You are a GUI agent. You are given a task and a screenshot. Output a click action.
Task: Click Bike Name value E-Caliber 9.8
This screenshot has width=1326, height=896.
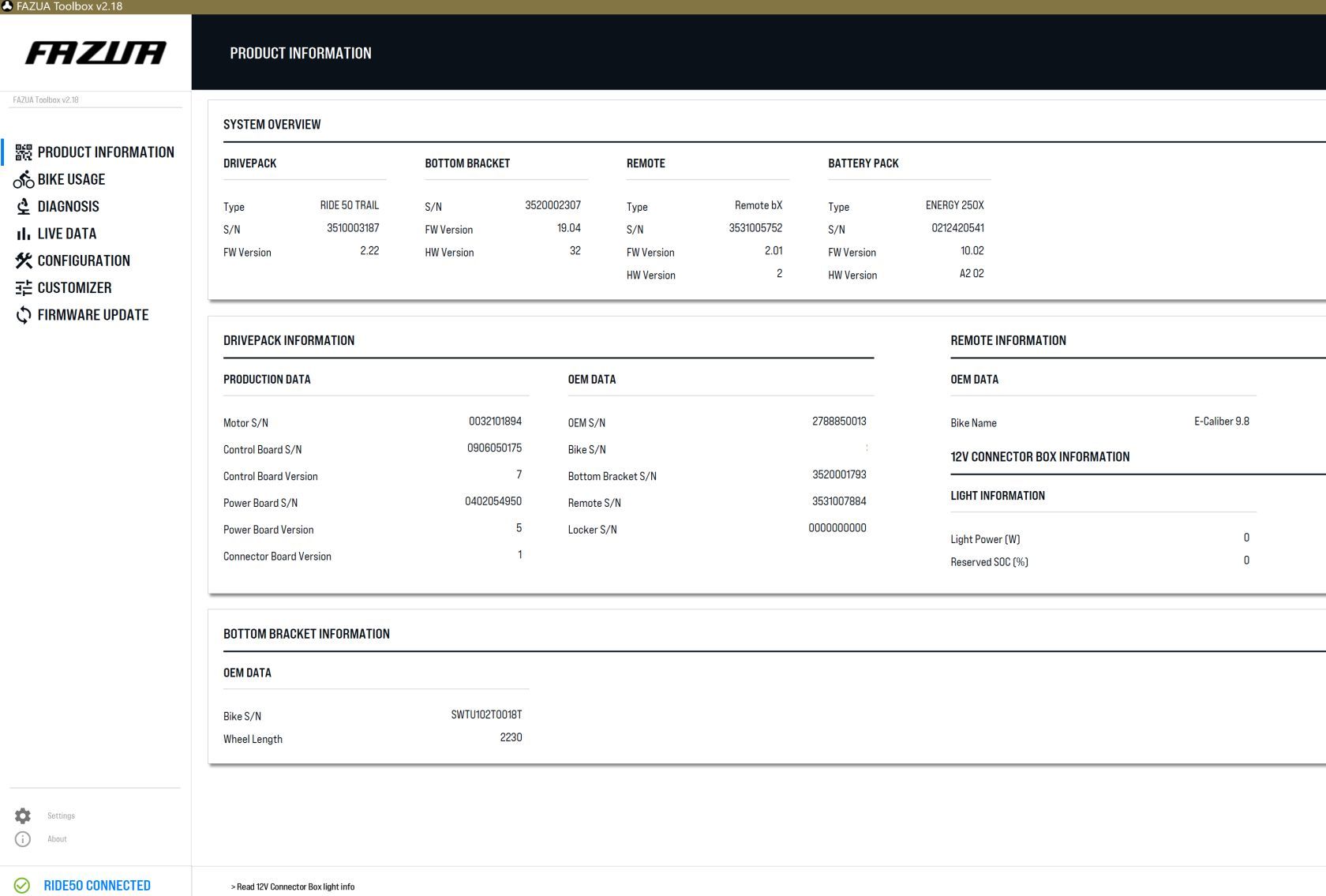click(1222, 422)
